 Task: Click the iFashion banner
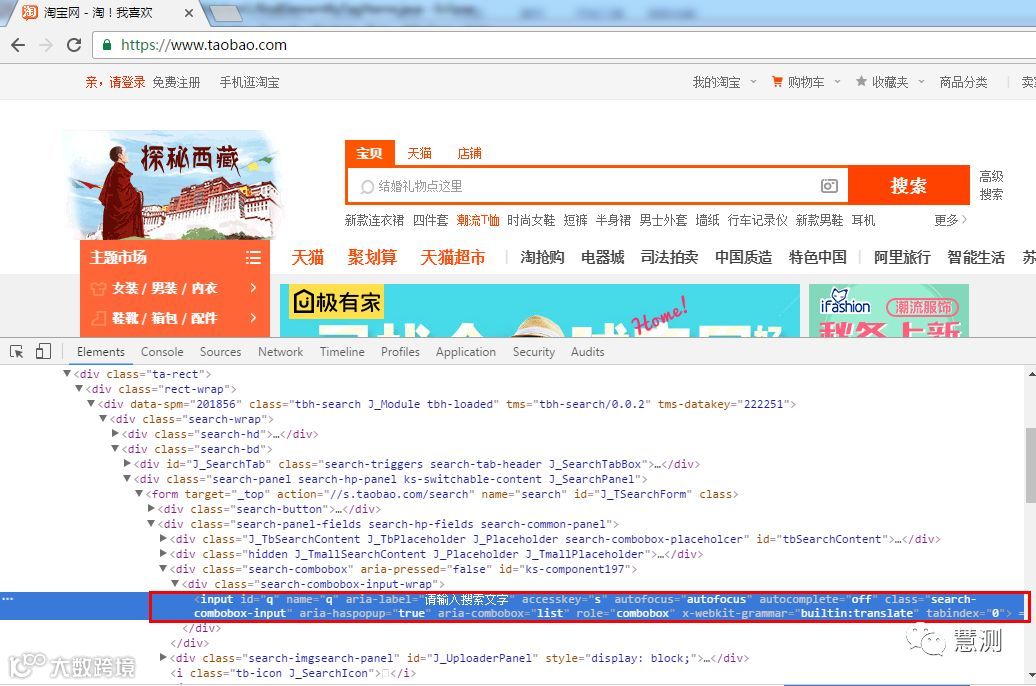[889, 311]
